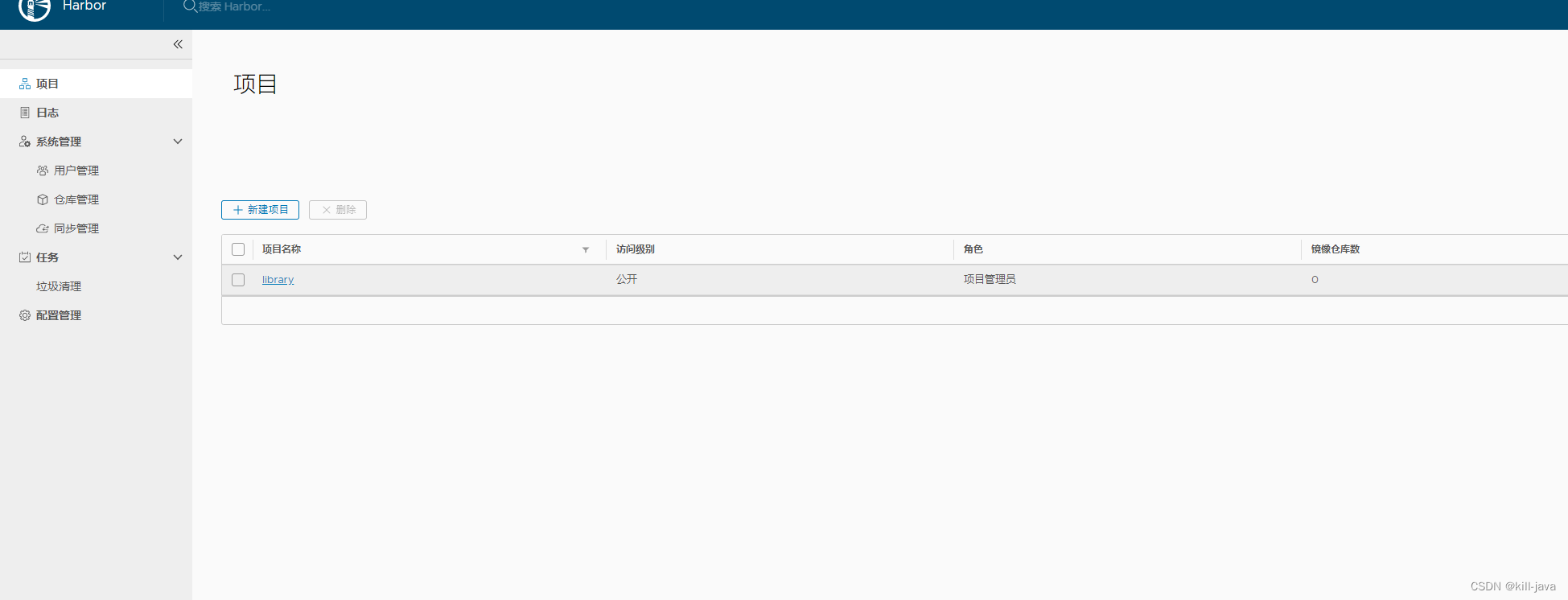Click the Harbor logo icon
This screenshot has width=1568, height=600.
point(34,9)
